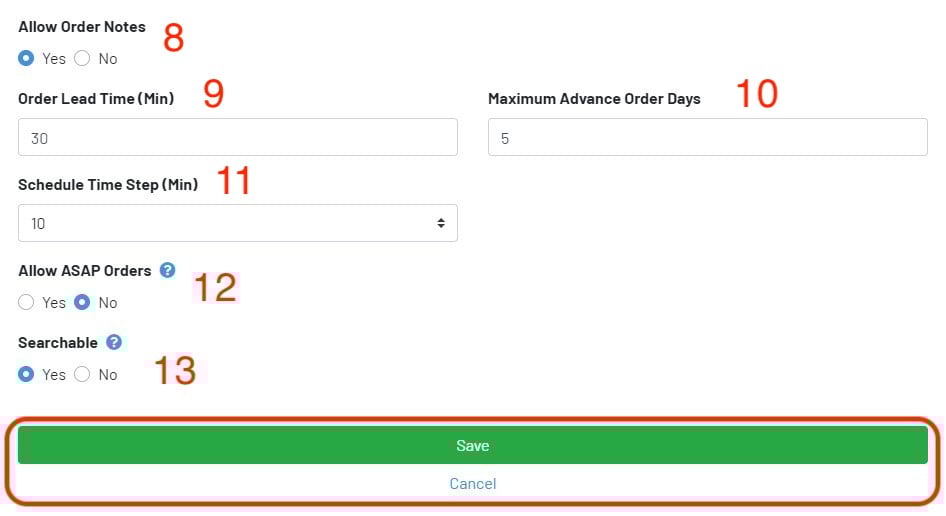946x516 pixels.
Task: Choose No for Allow ASAP Orders
Action: tap(82, 302)
